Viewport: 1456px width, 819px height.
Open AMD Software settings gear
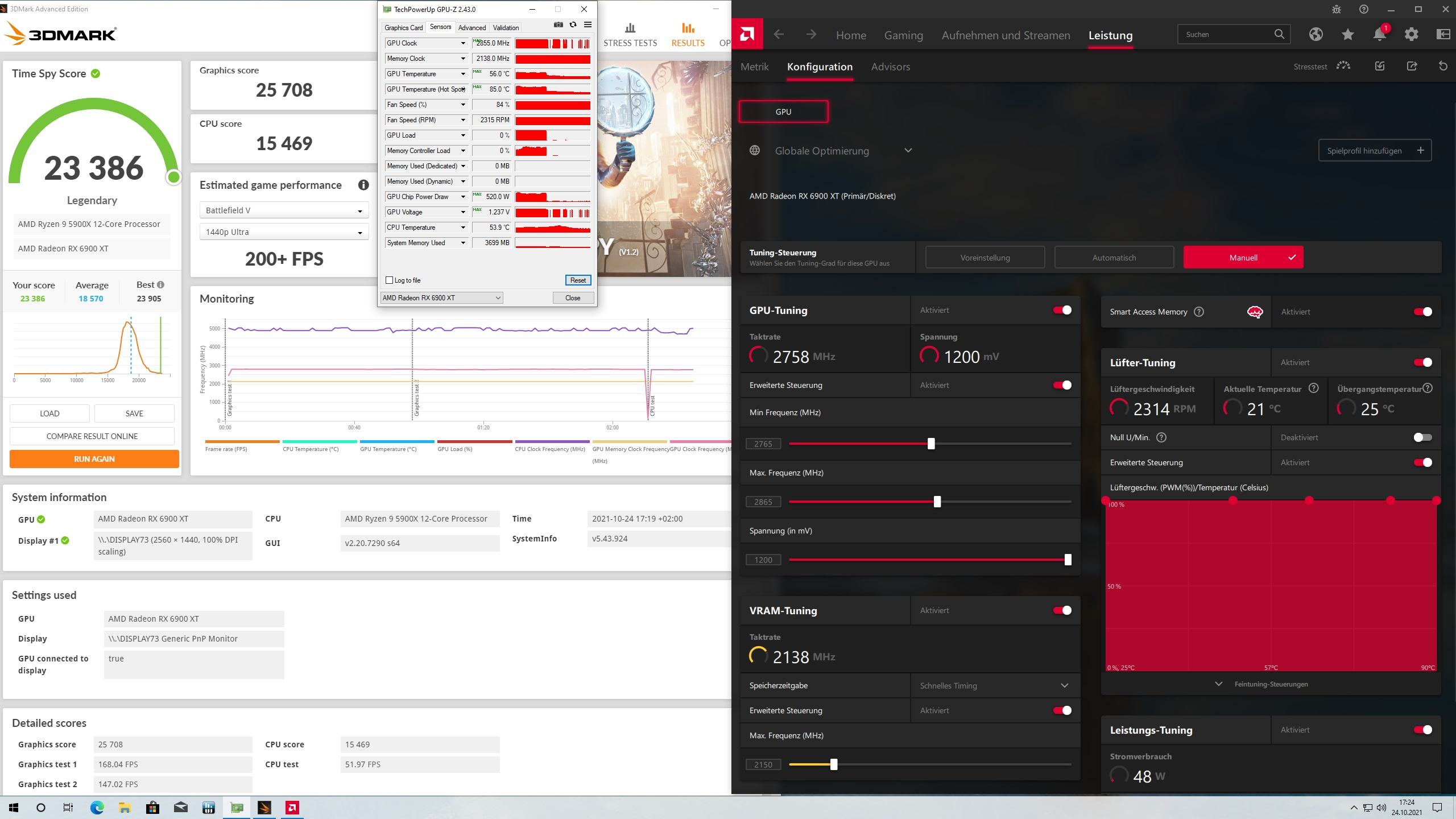pos(1411,35)
